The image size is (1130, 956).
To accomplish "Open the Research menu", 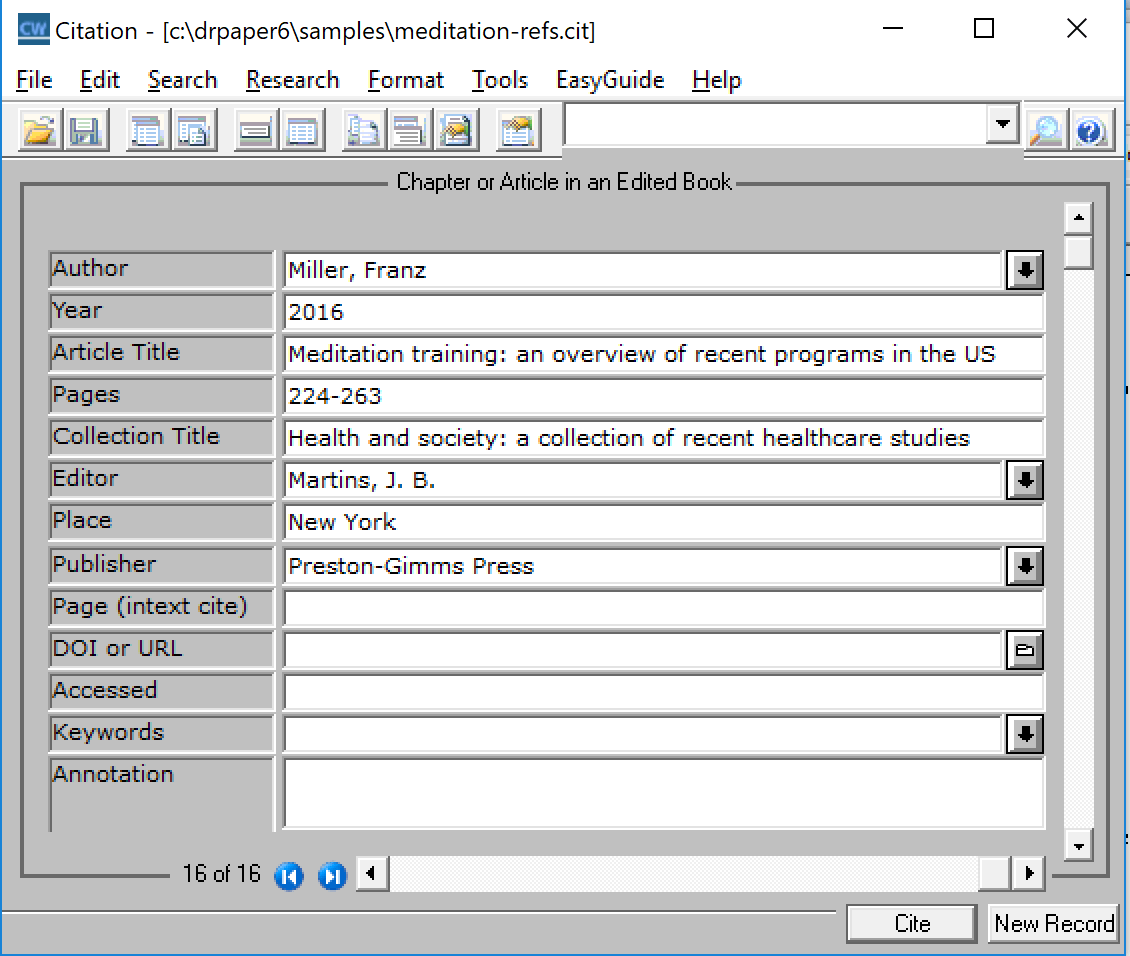I will coord(292,80).
